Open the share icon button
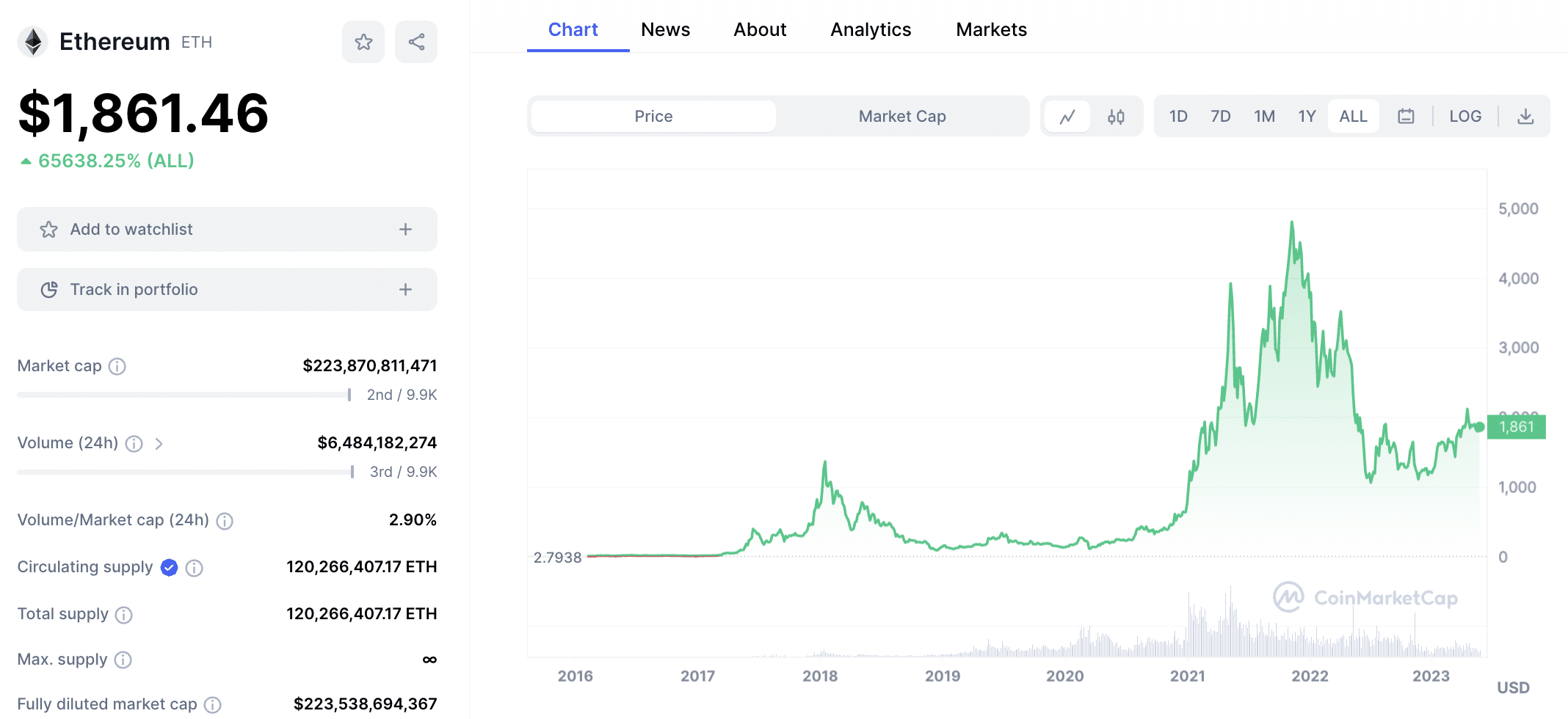The image size is (1568, 719). [416, 42]
